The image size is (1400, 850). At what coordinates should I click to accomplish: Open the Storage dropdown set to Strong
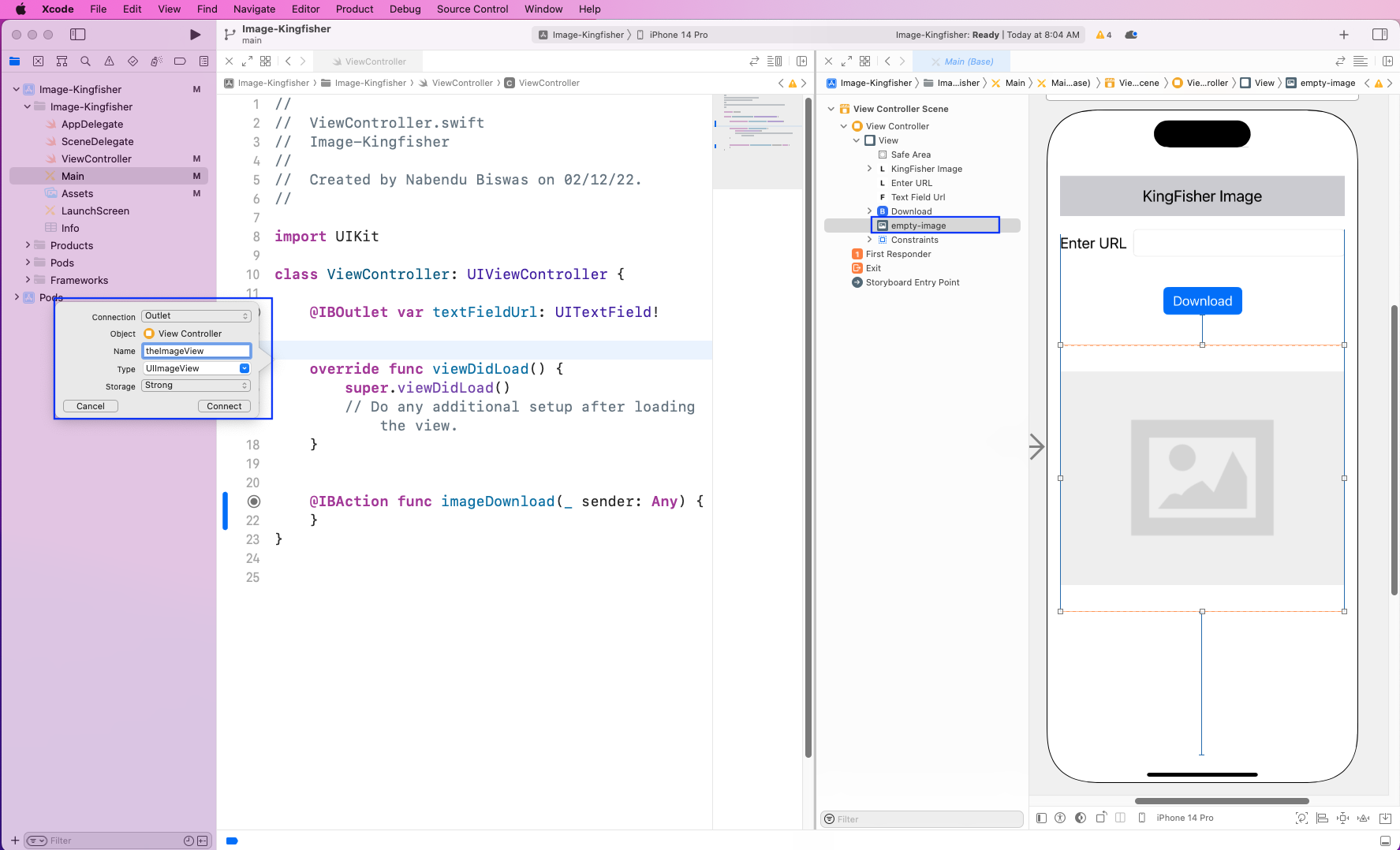pyautogui.click(x=196, y=386)
